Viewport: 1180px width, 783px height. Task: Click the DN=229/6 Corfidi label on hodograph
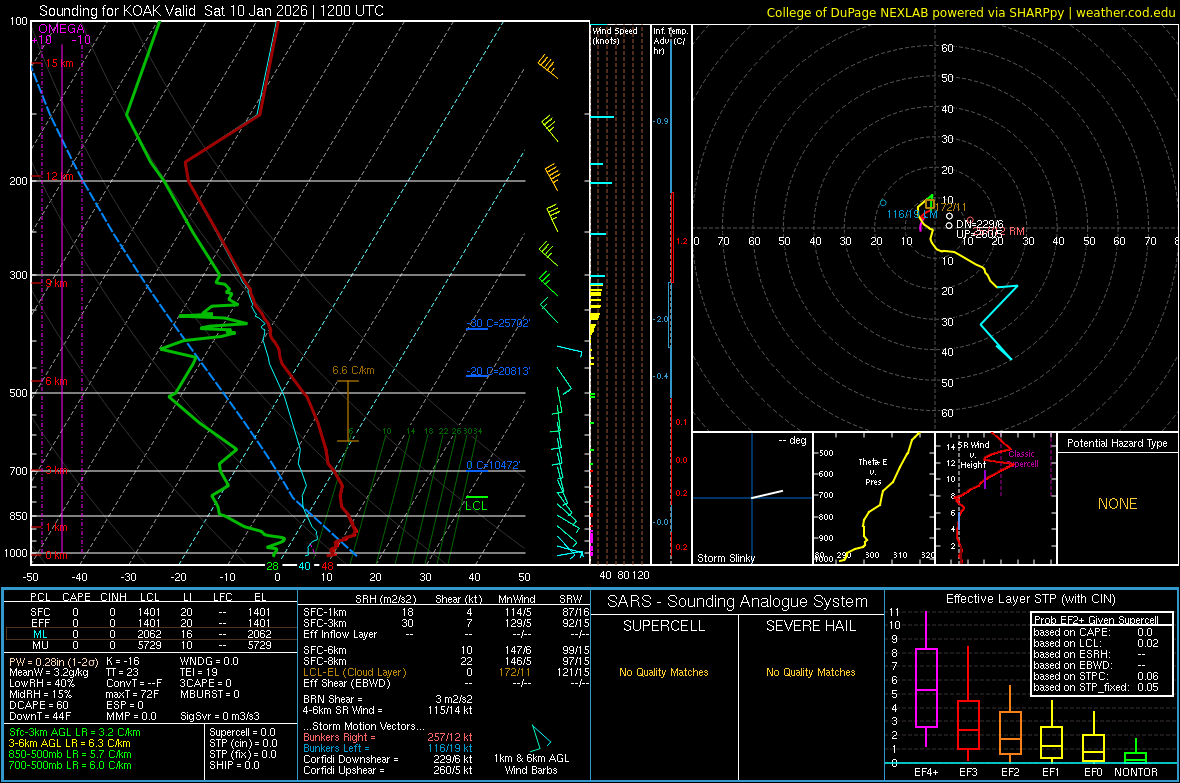[979, 224]
